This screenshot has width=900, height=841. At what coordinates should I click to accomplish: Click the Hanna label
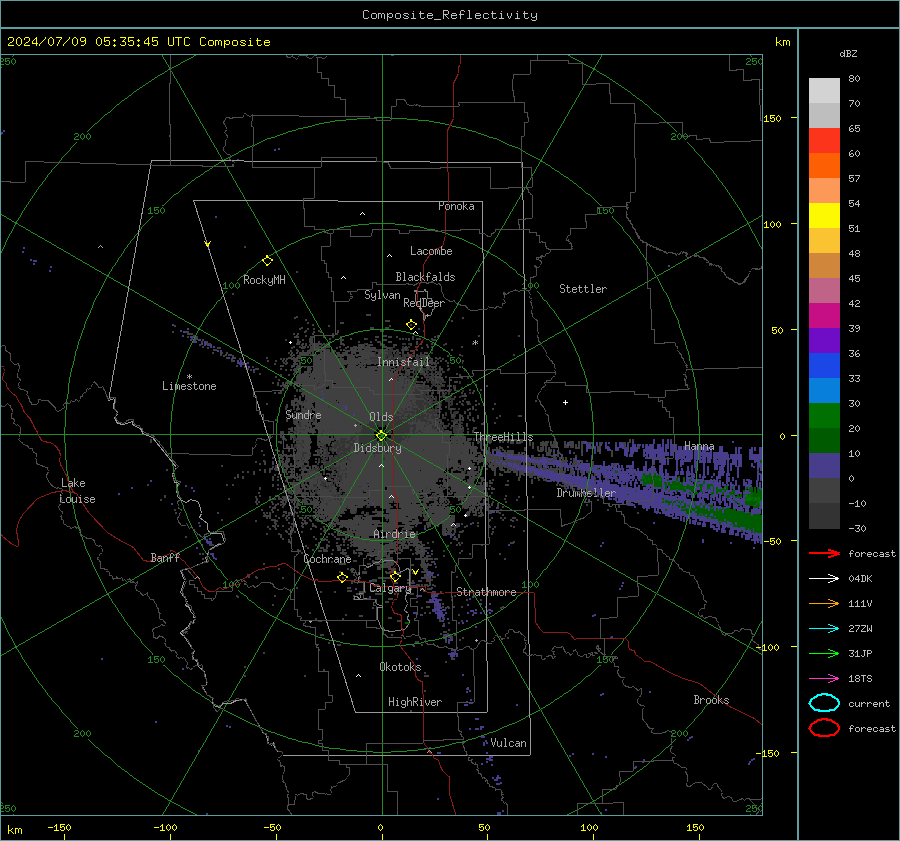click(699, 446)
